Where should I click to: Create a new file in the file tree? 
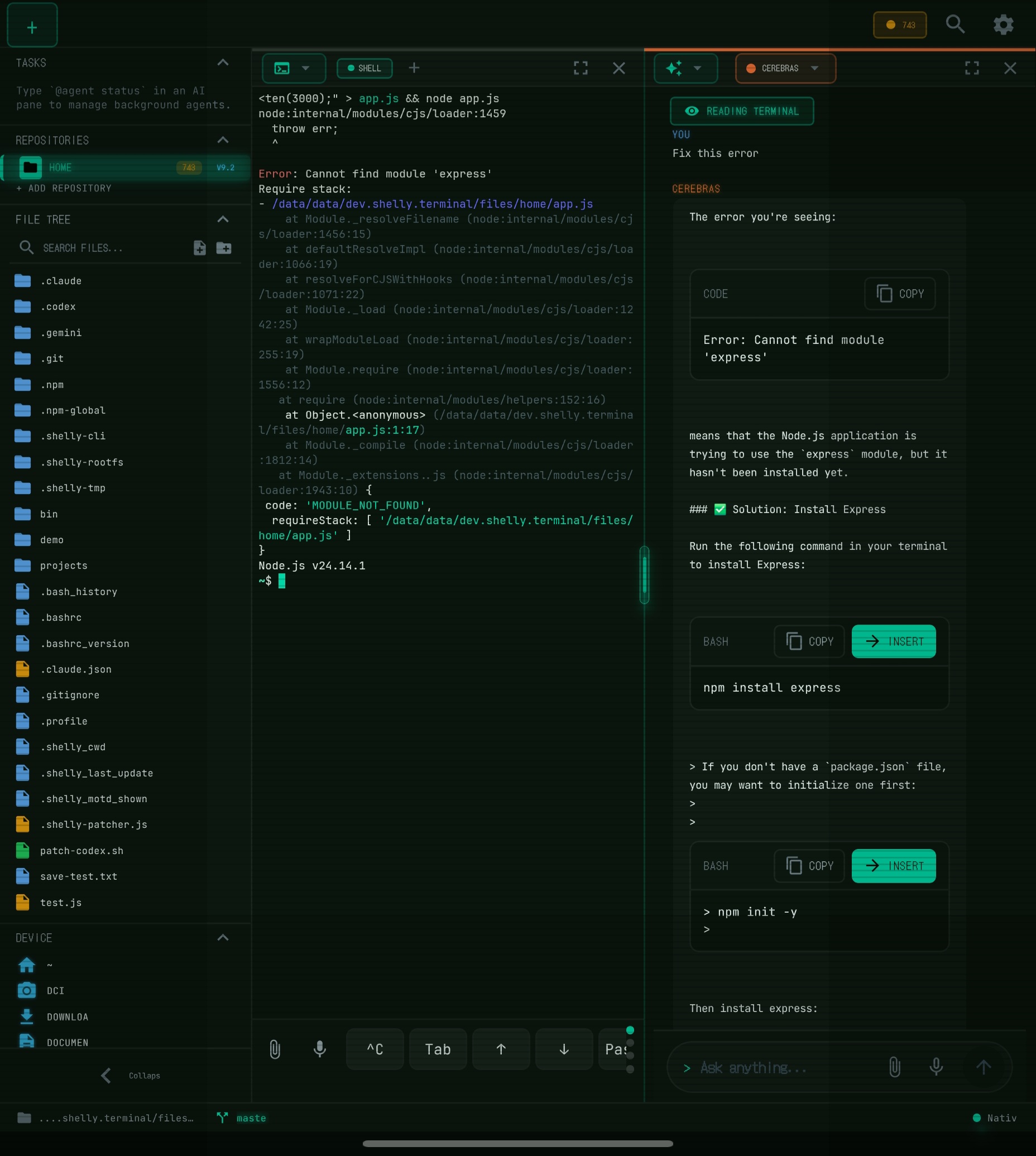click(x=200, y=248)
